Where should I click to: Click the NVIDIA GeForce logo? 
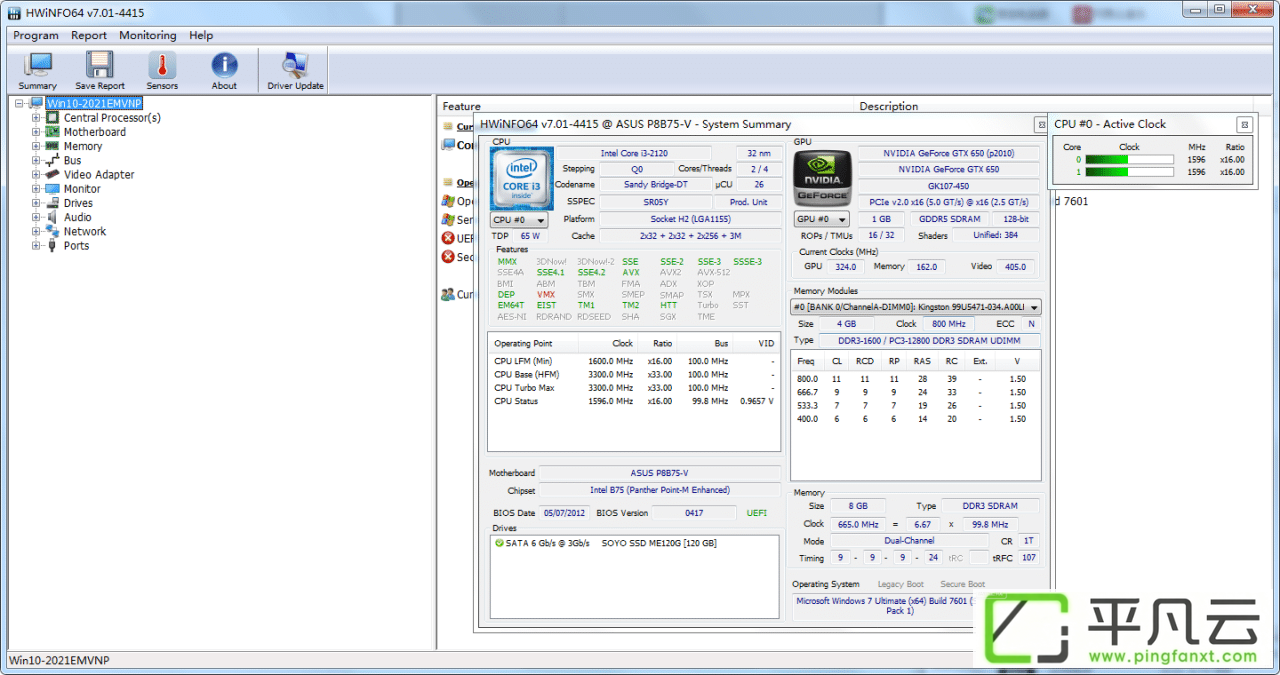[x=822, y=179]
